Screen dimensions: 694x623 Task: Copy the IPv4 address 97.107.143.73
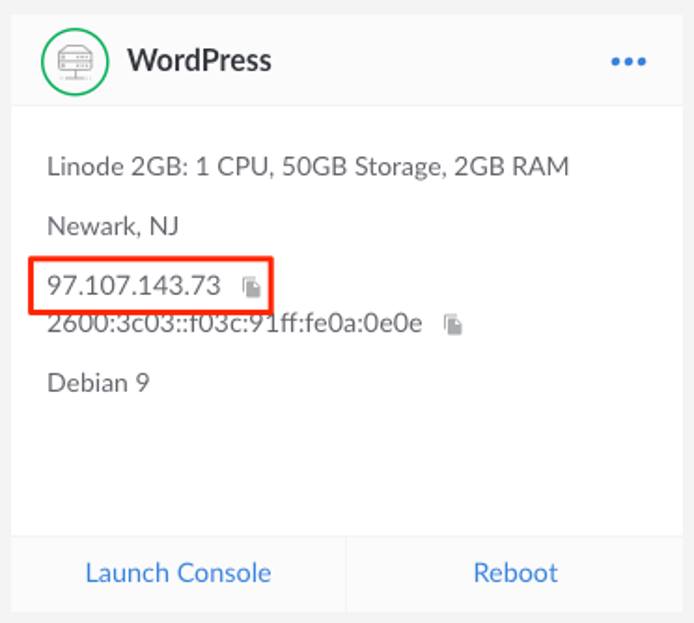[252, 287]
